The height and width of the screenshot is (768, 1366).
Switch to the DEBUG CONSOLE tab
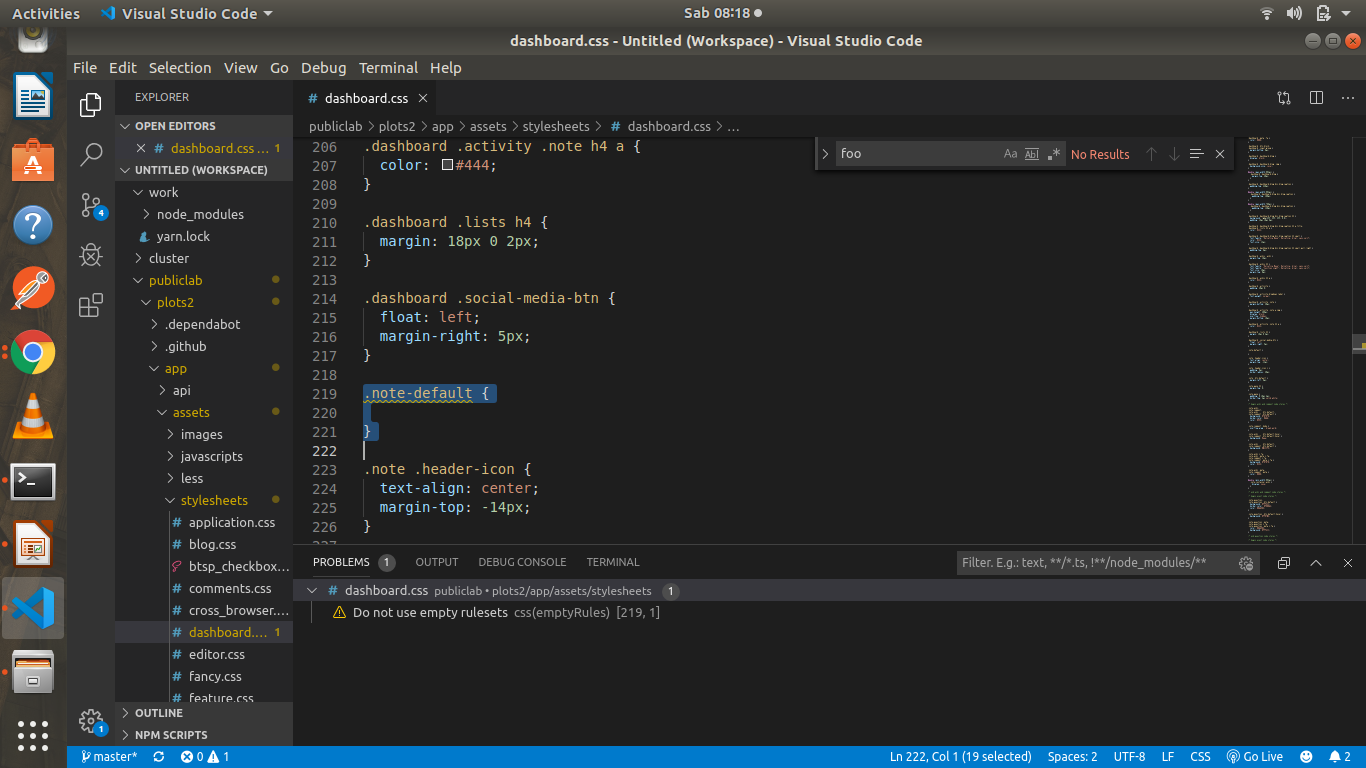pyautogui.click(x=522, y=562)
